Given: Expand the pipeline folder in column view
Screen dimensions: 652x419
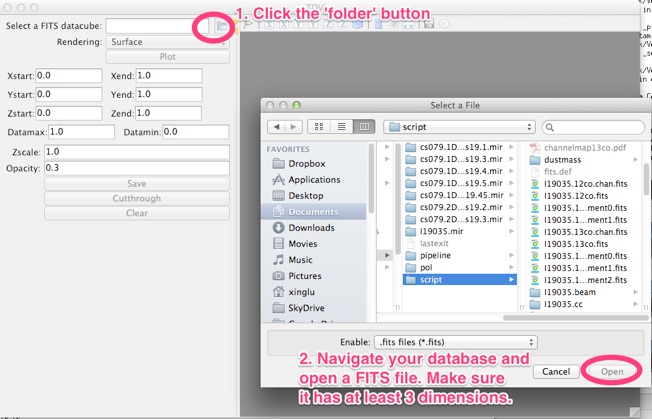Looking at the screenshot, I should pos(456,255).
